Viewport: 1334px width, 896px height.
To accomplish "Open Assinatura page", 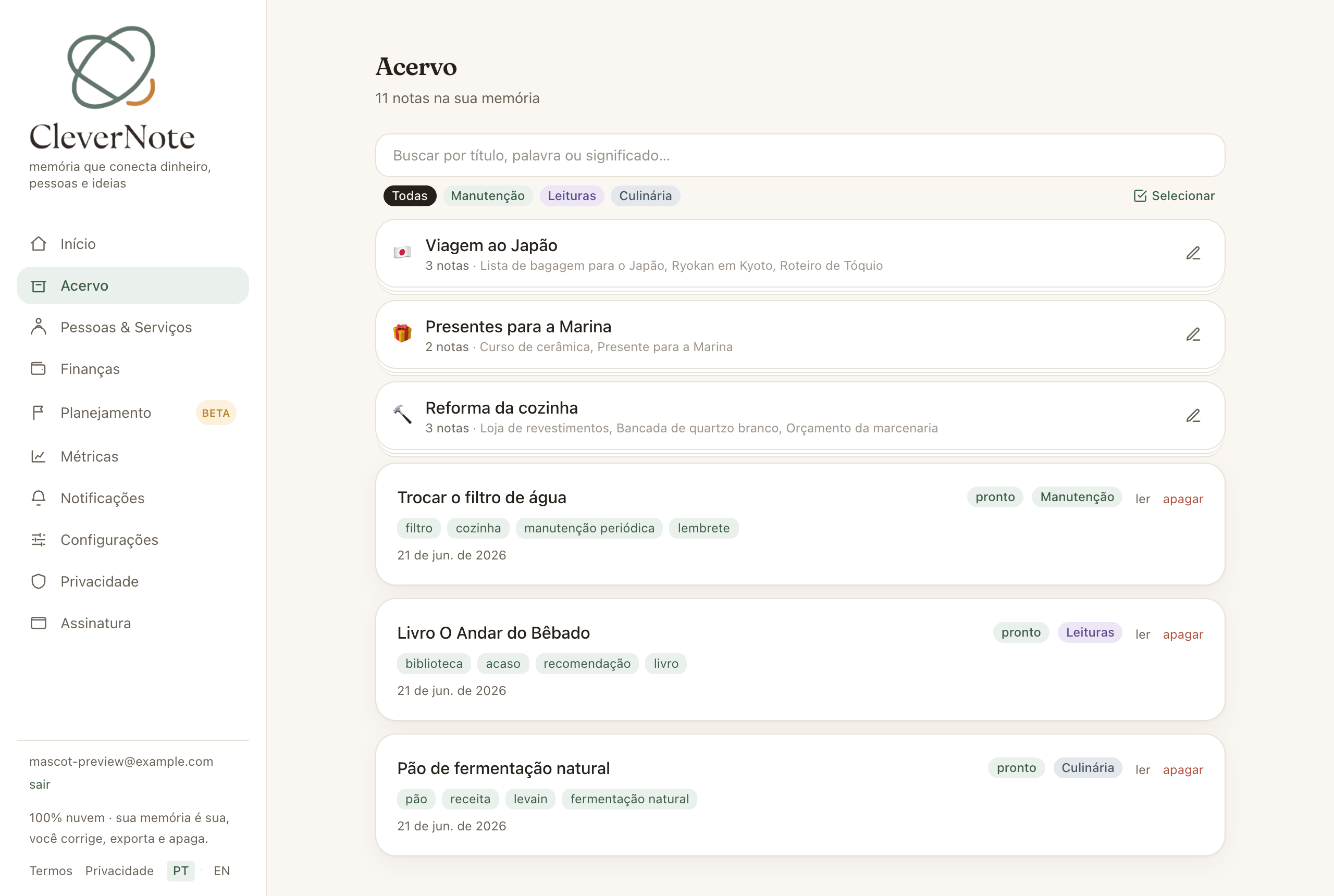I will (132, 624).
